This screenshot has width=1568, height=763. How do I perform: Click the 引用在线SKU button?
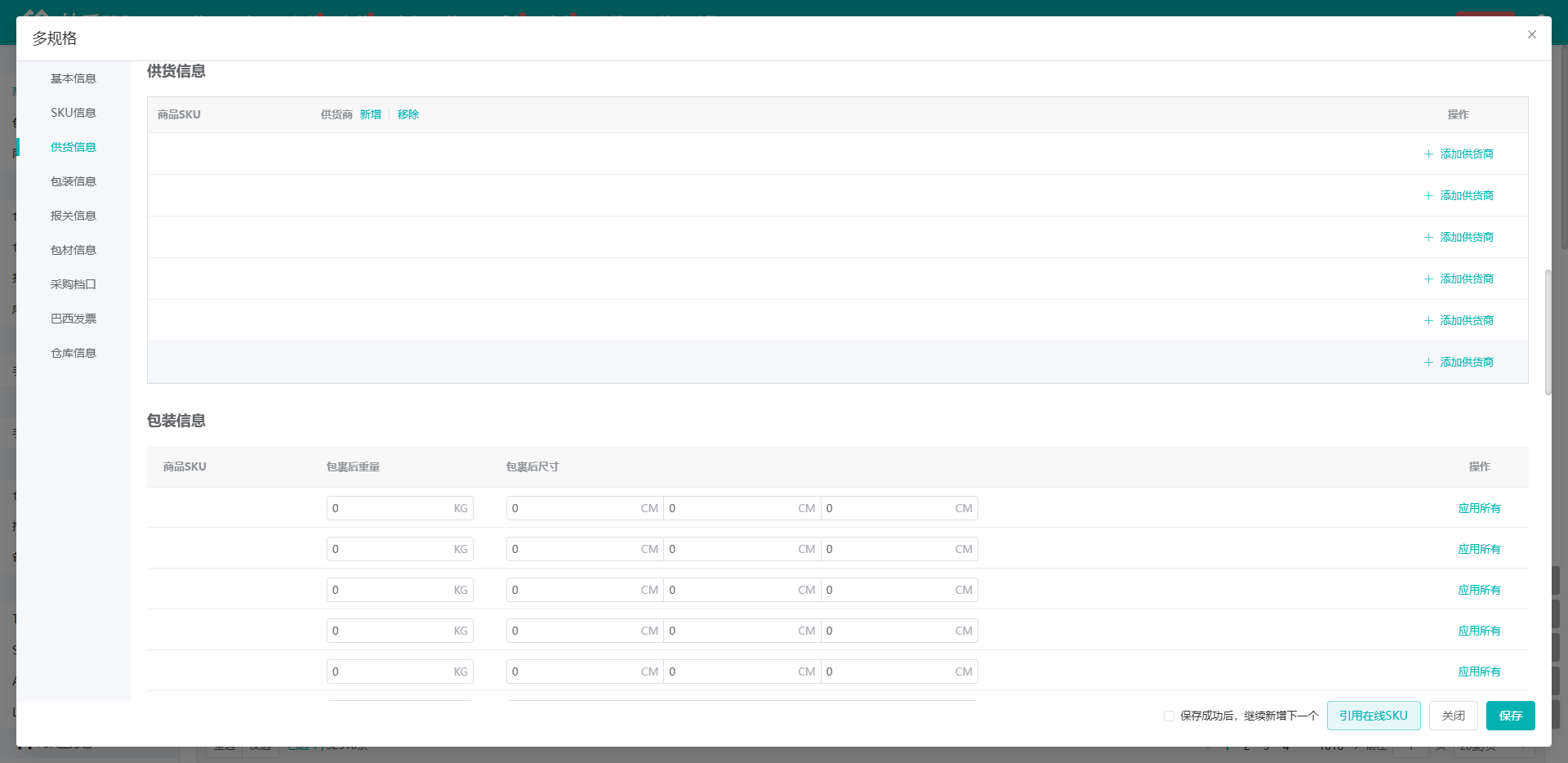[1374, 716]
